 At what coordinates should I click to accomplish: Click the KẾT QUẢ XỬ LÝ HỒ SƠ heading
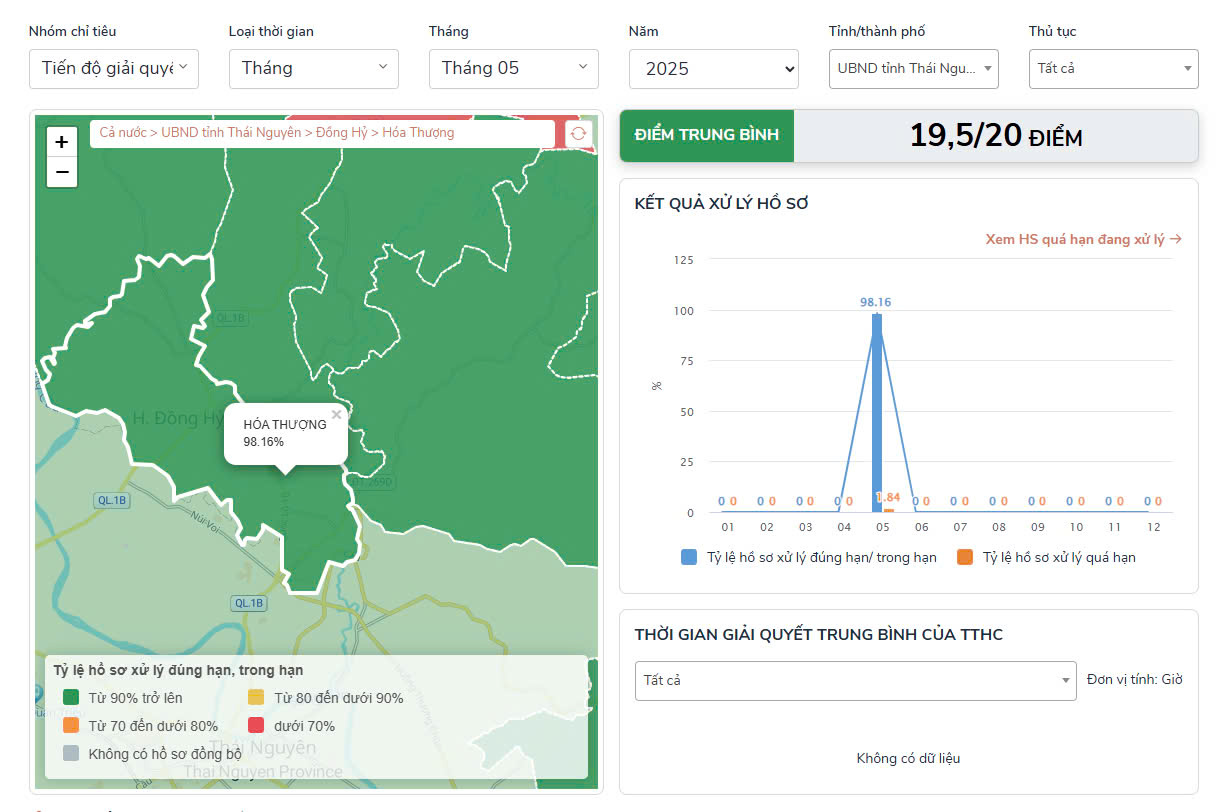(722, 204)
